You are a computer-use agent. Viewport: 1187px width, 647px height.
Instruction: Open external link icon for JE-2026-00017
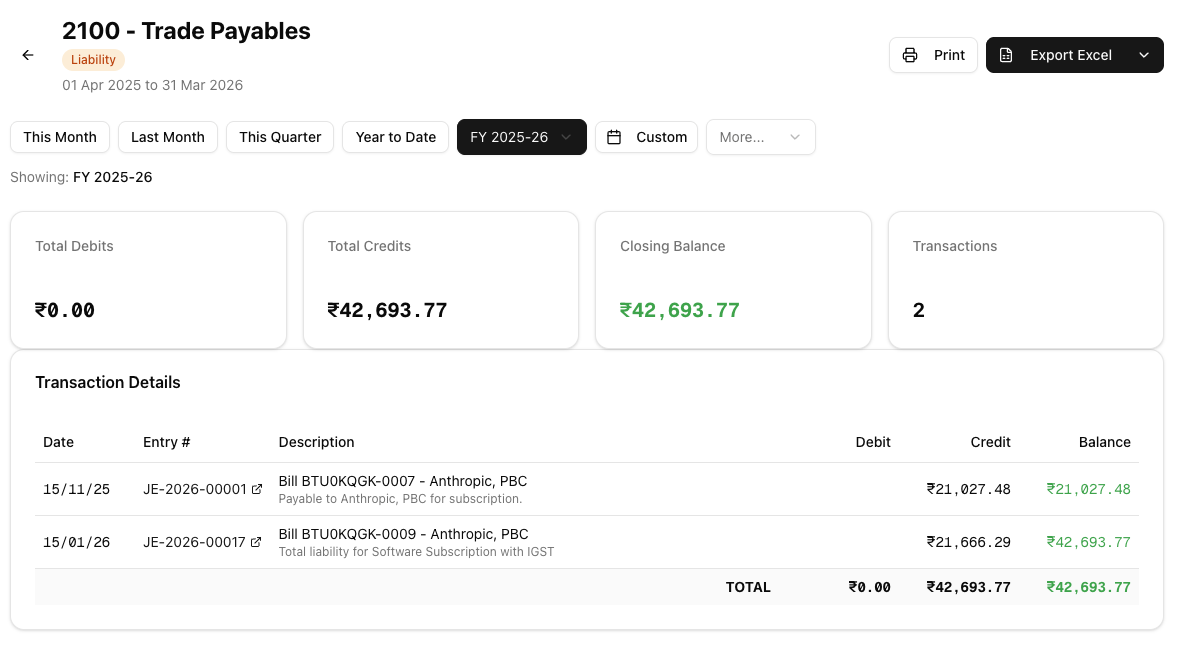(256, 542)
